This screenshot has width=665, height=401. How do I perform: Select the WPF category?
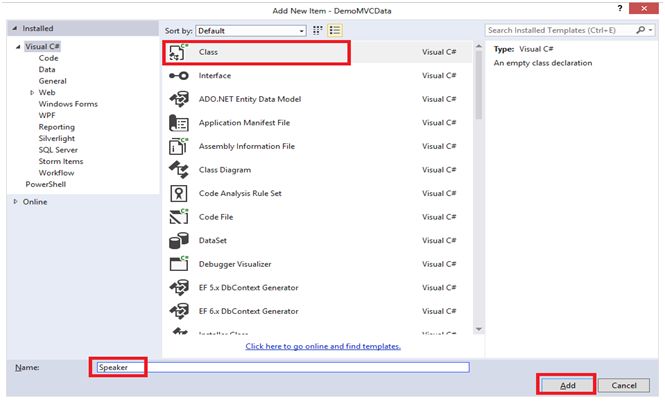[47, 115]
